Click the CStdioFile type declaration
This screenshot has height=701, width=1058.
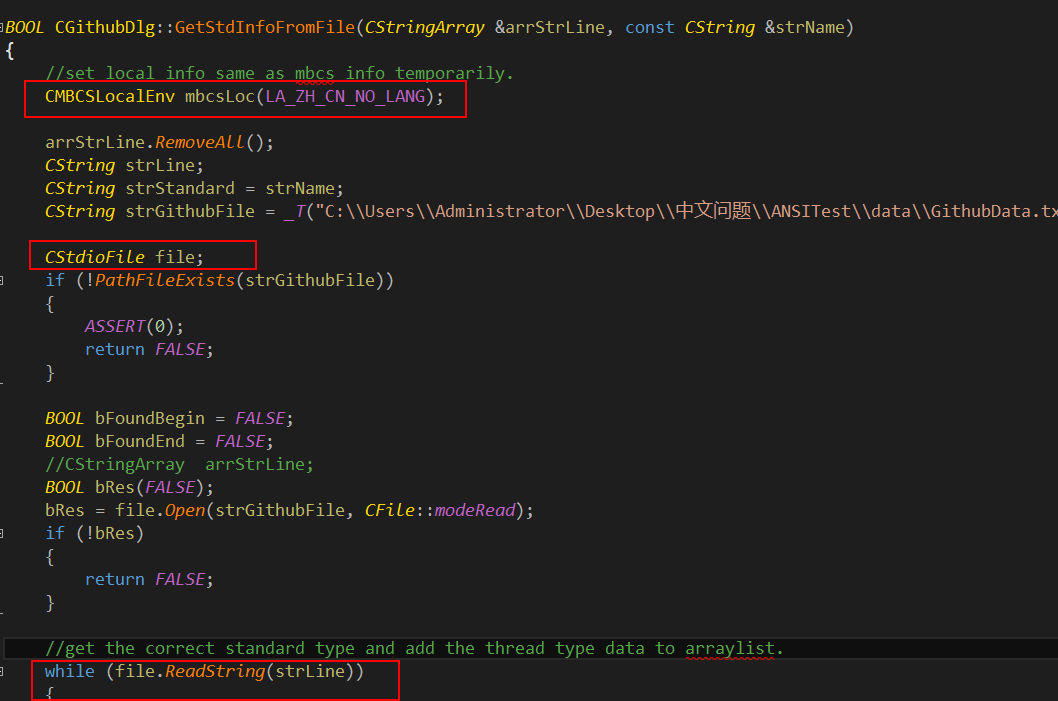point(95,257)
